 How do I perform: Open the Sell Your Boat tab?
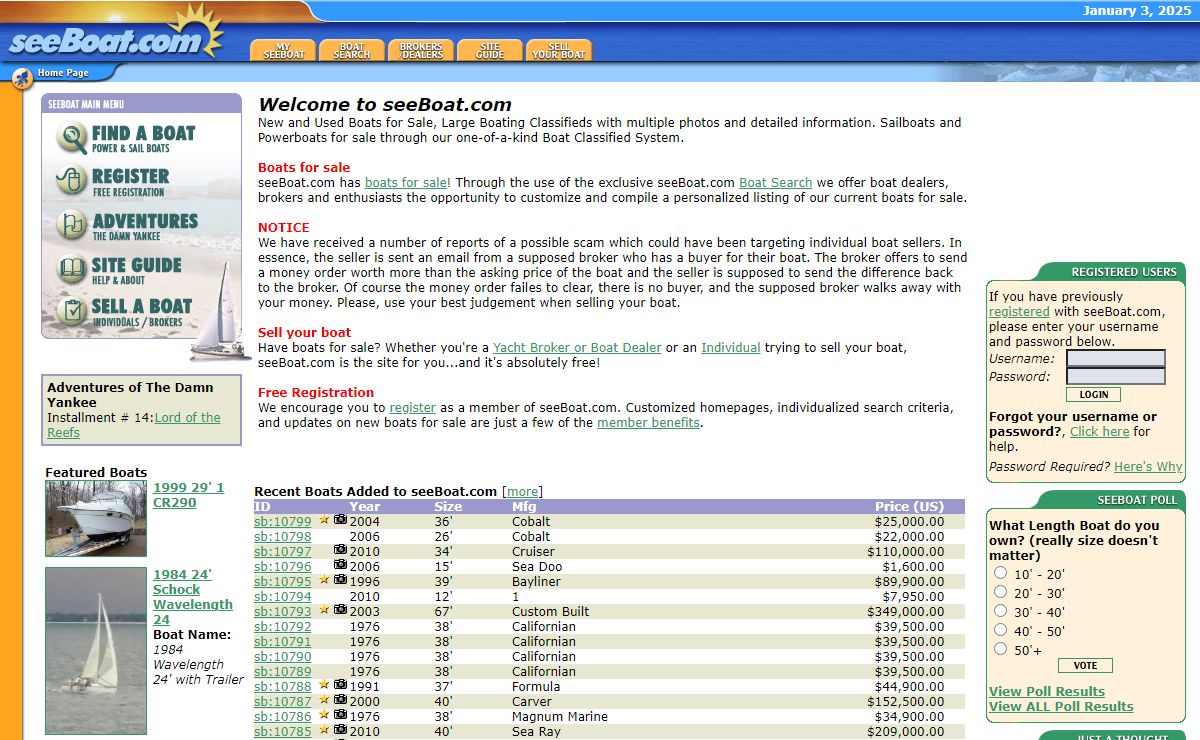[559, 50]
